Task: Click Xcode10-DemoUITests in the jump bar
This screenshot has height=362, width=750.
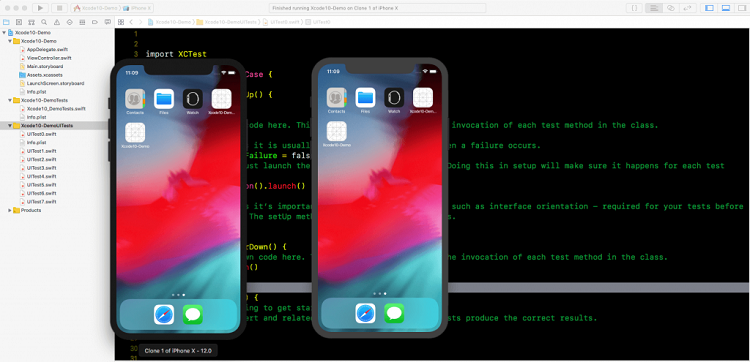Action: [x=228, y=22]
